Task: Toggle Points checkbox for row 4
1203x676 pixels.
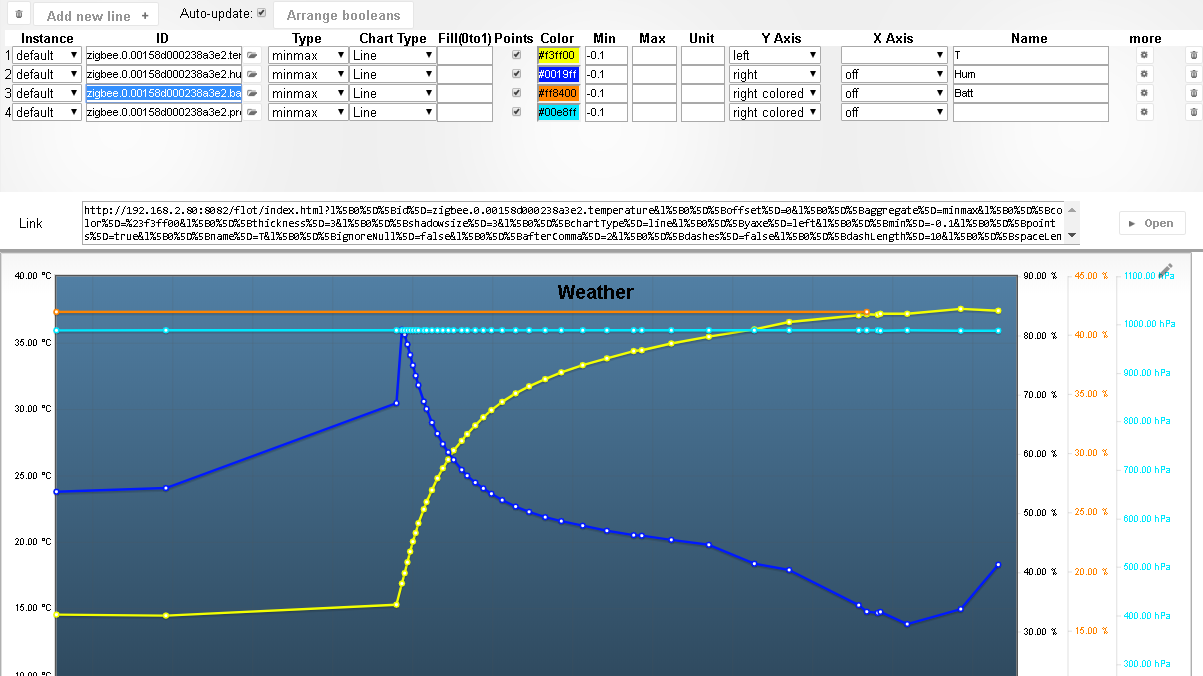Action: pyautogui.click(x=516, y=112)
